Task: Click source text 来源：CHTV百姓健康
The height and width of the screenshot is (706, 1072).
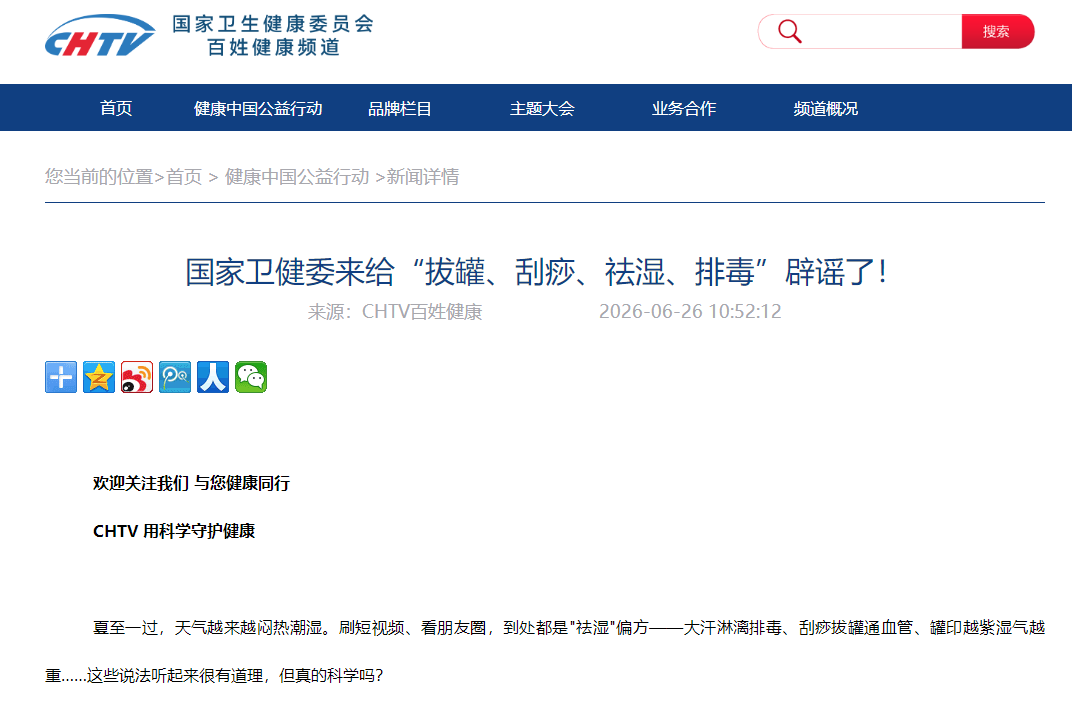Action: [394, 312]
